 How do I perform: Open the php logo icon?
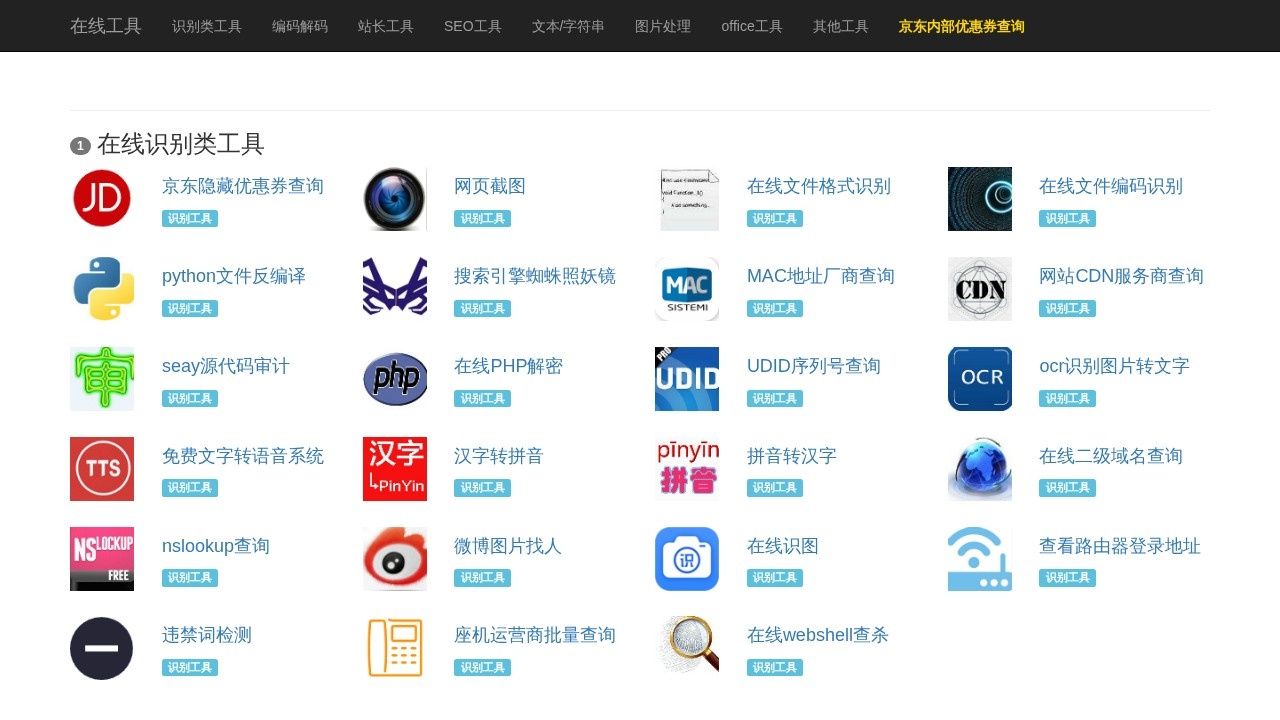394,378
